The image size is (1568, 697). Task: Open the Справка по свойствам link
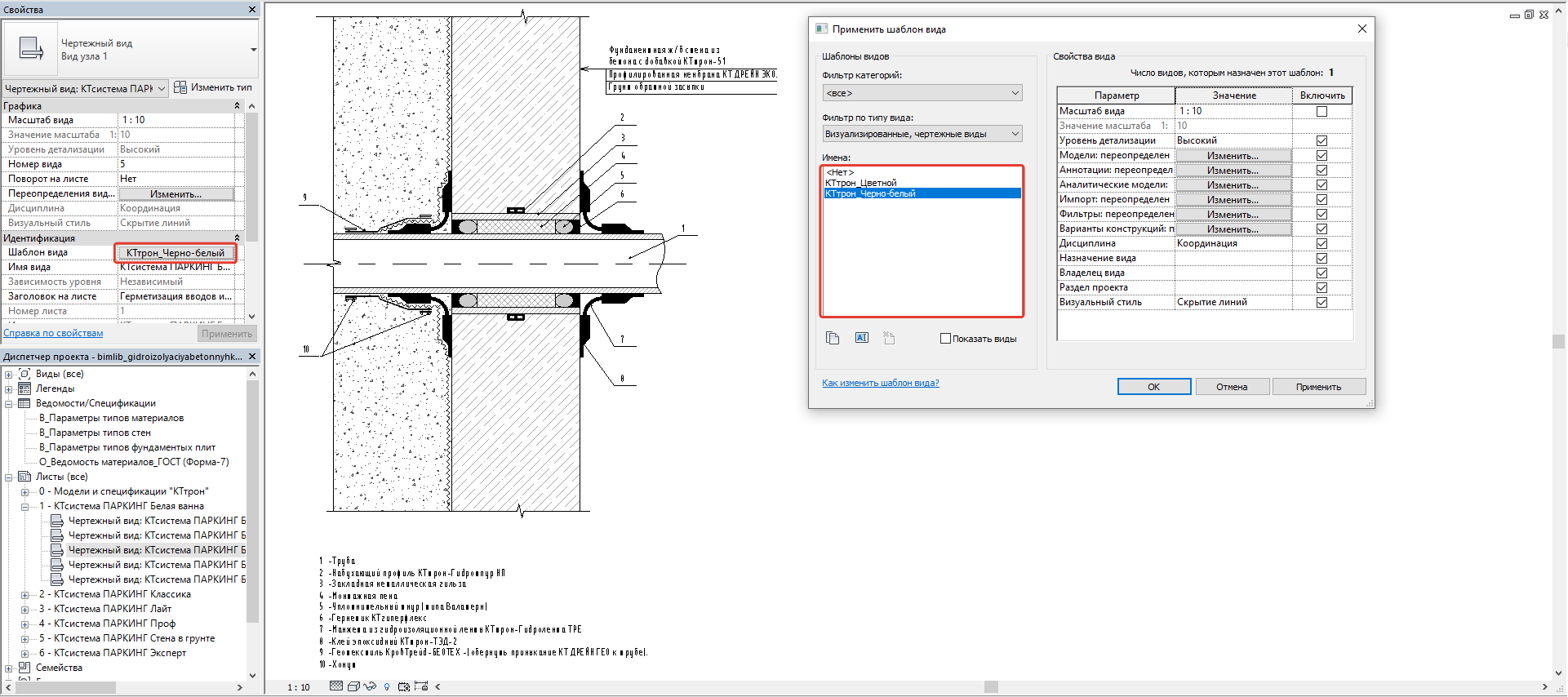[x=53, y=333]
